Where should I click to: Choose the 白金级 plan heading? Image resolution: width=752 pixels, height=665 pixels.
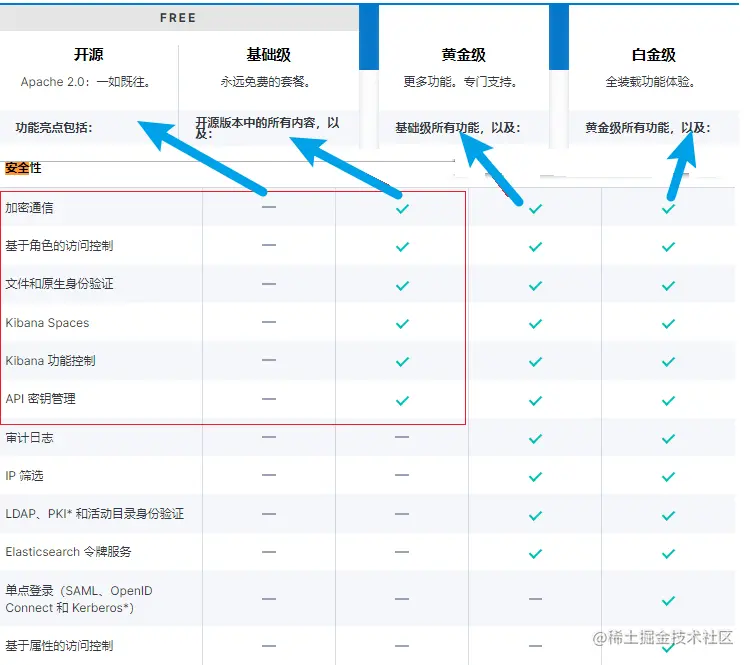click(x=653, y=55)
